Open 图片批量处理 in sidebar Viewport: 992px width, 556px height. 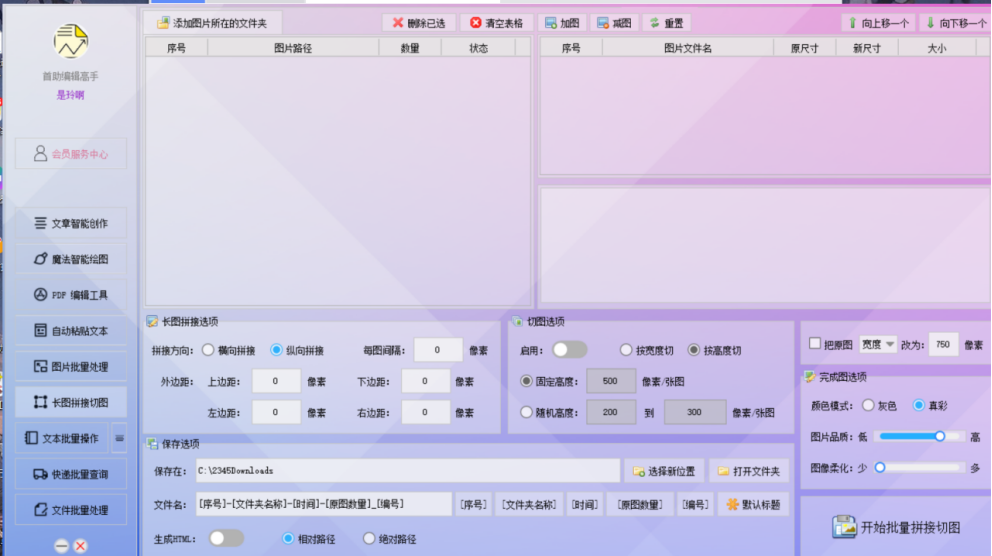coord(71,366)
